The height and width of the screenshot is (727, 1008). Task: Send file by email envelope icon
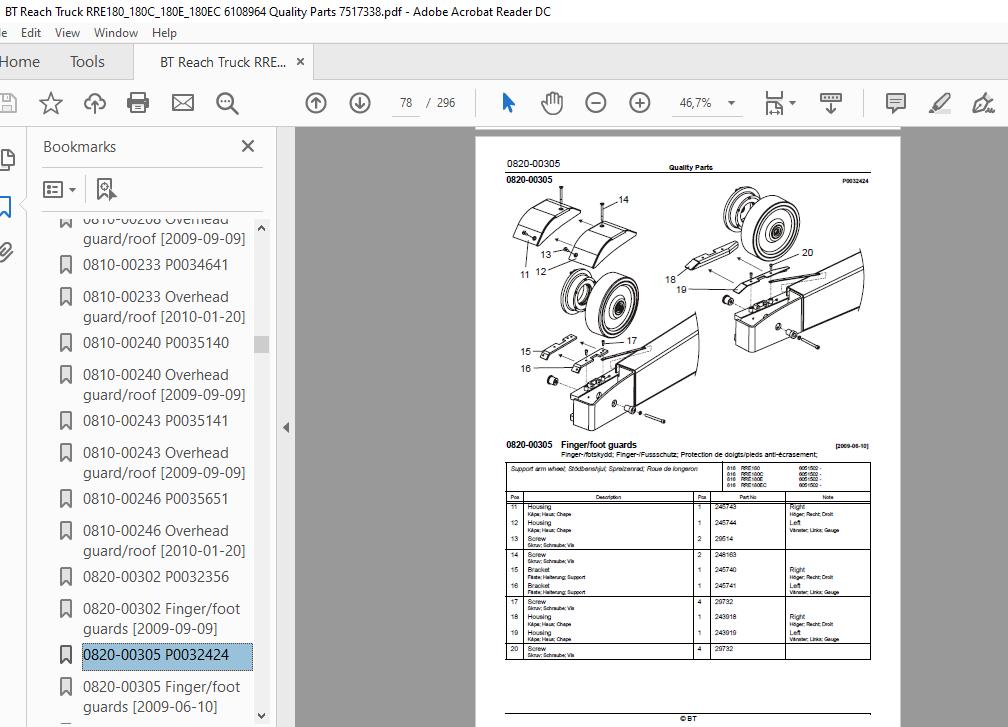[183, 103]
